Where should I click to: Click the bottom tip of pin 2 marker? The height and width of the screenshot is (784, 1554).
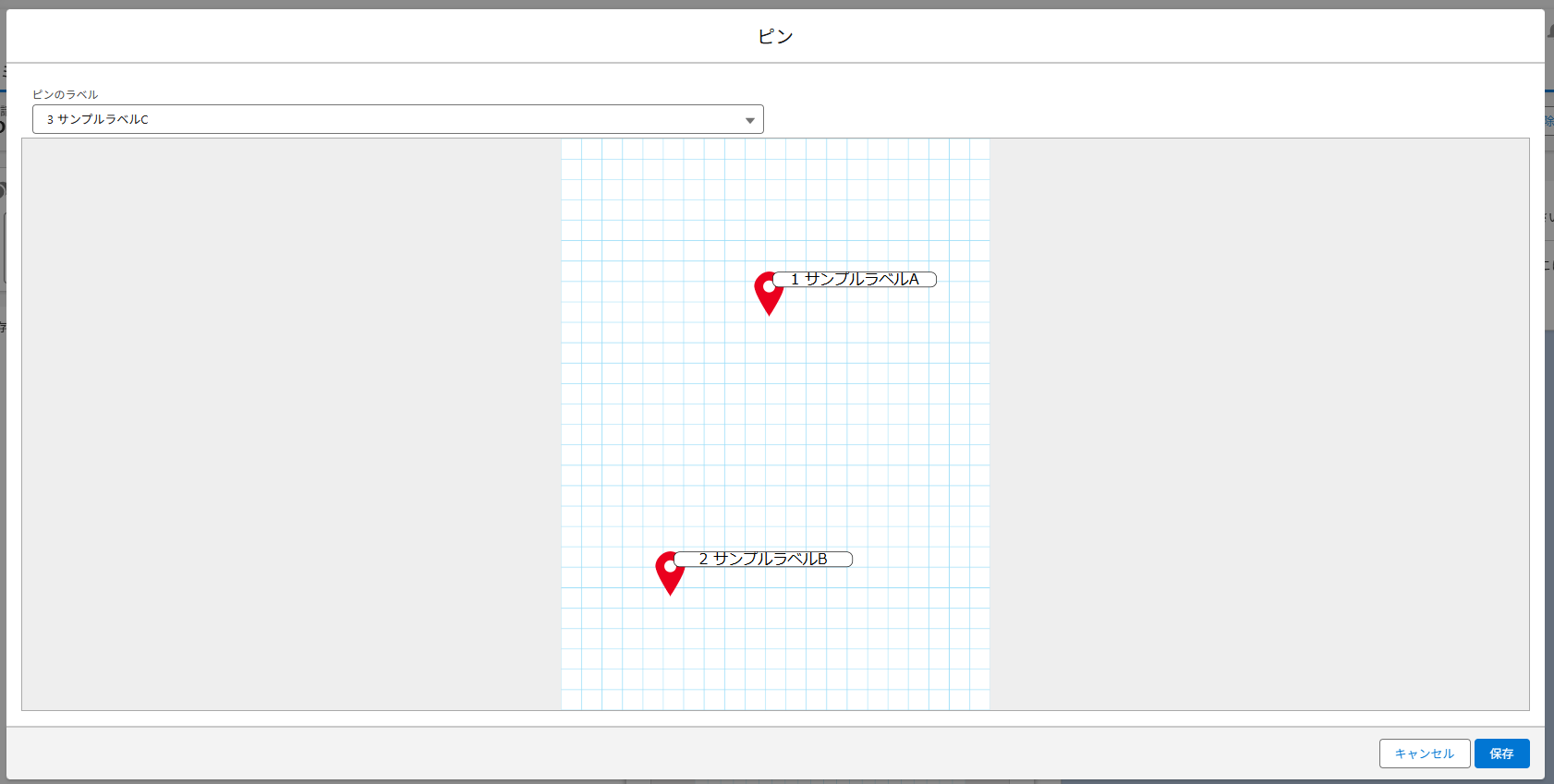670,594
